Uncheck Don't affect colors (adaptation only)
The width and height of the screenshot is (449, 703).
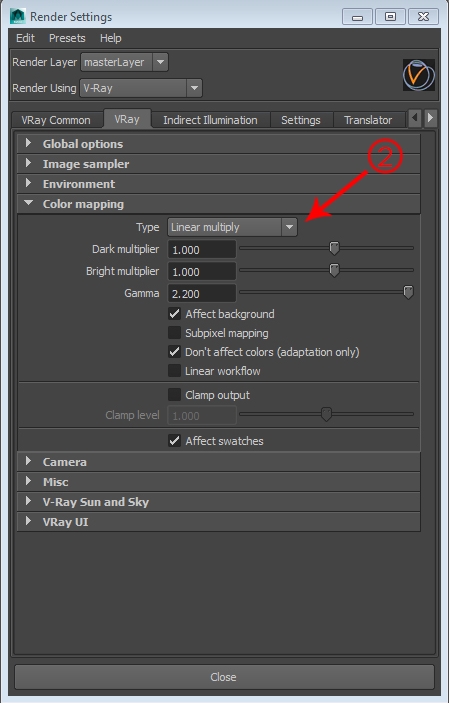[174, 352]
